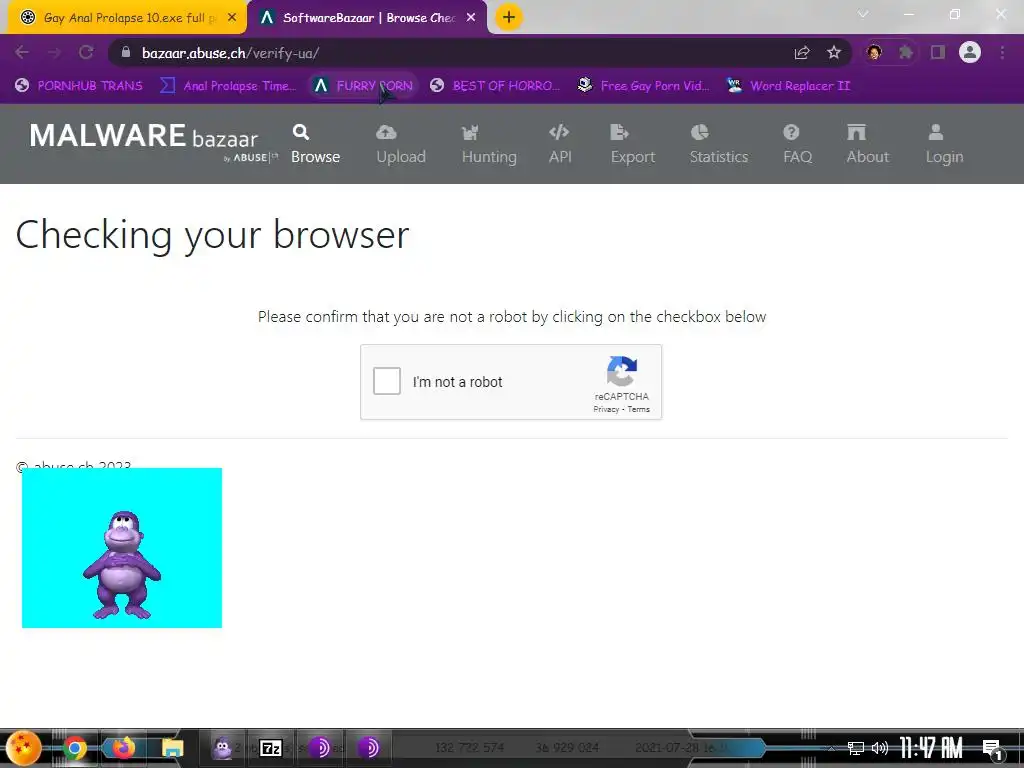Open the Chrome profile menu
This screenshot has height=768, width=1024.
pyautogui.click(x=970, y=53)
